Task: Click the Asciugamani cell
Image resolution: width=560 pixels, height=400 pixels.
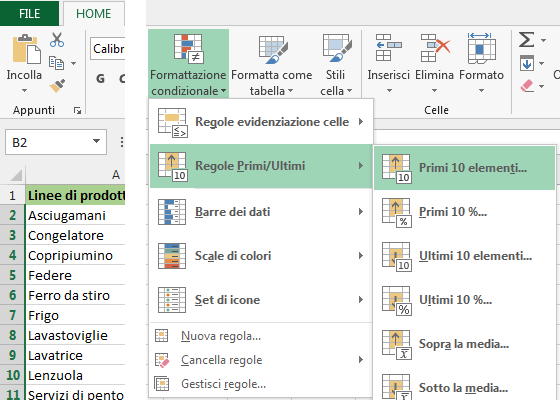Action: click(75, 215)
